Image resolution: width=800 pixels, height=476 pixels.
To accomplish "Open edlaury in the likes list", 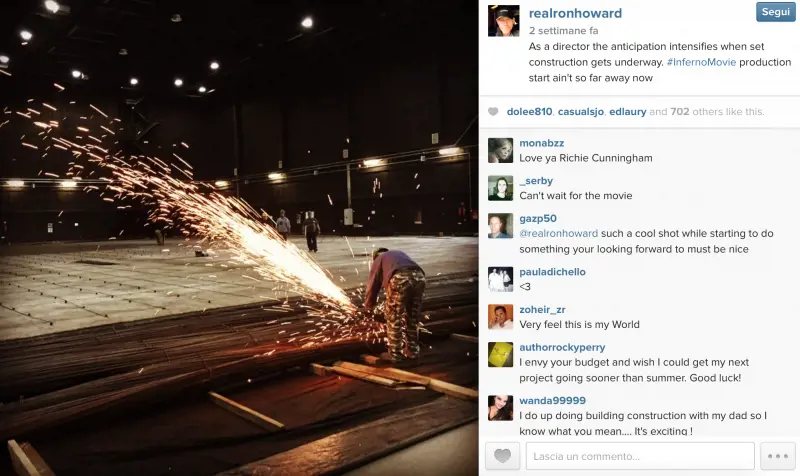I will 628,112.
